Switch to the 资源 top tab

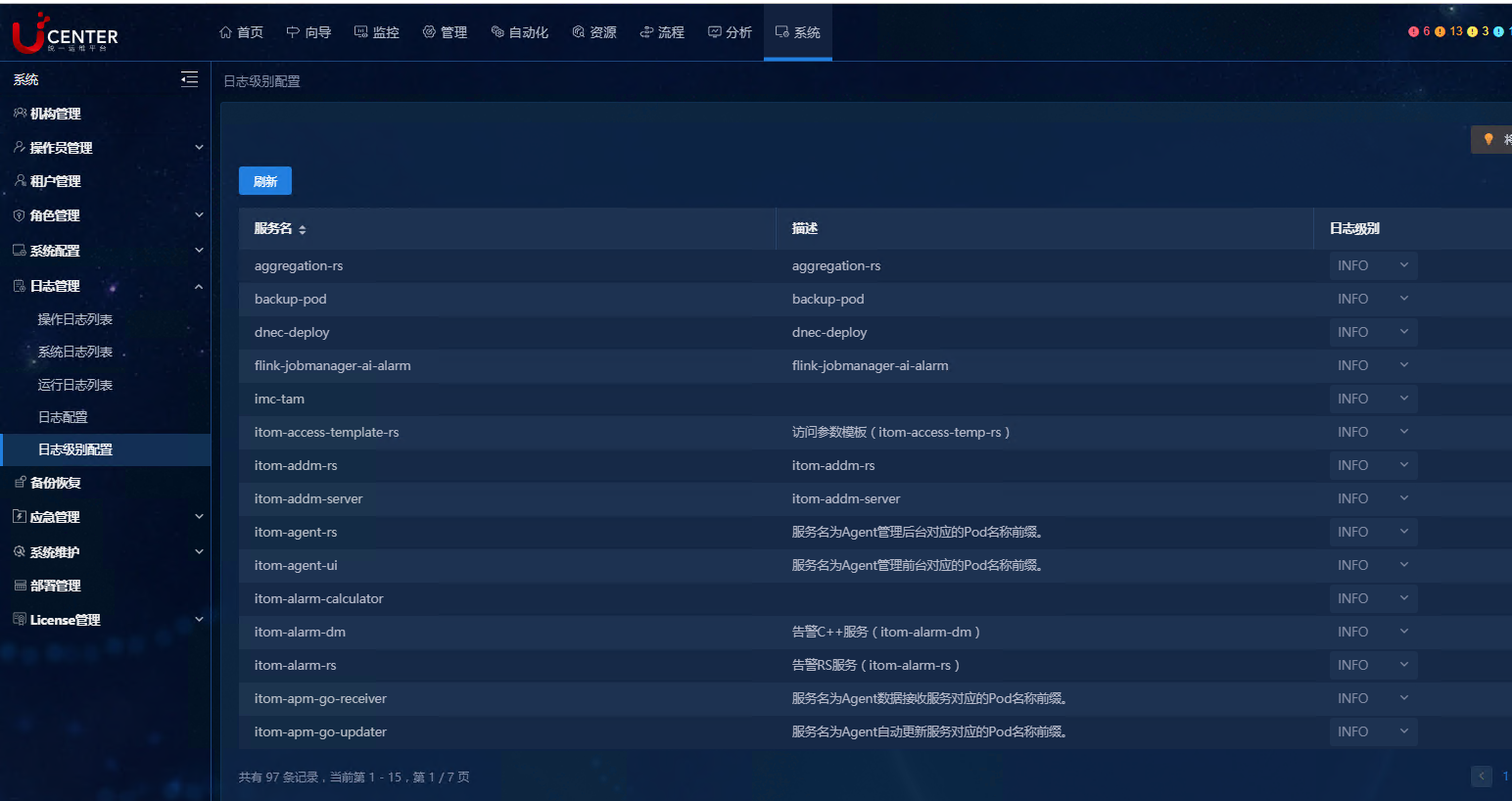[594, 32]
